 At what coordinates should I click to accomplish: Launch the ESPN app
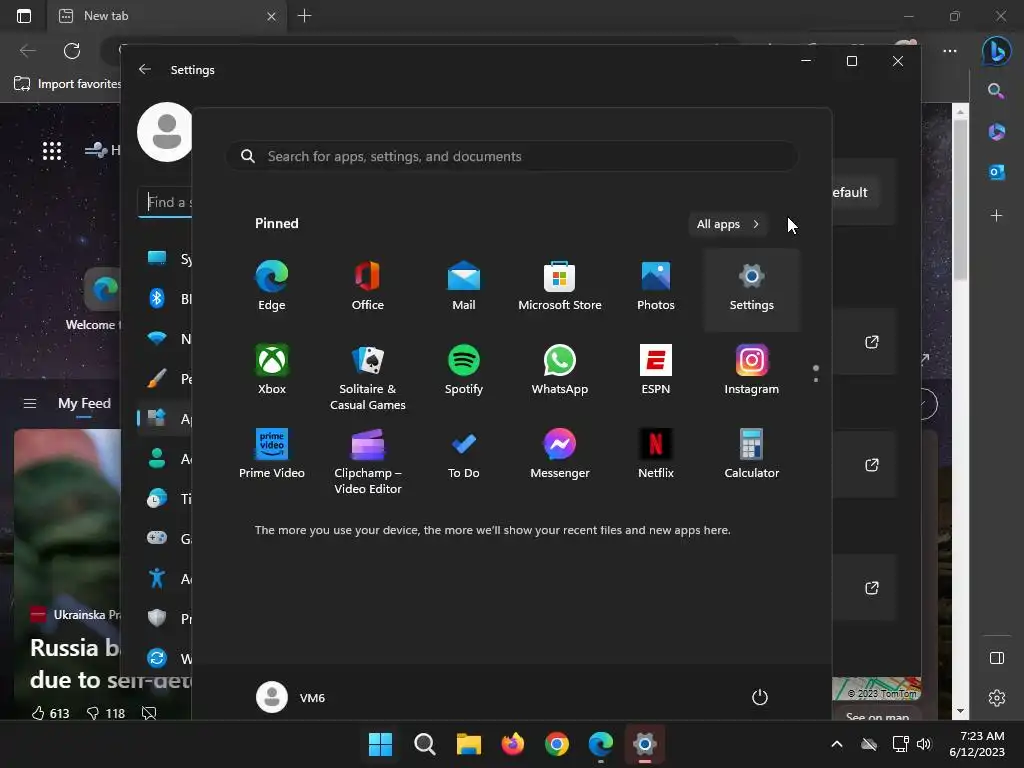click(x=656, y=371)
